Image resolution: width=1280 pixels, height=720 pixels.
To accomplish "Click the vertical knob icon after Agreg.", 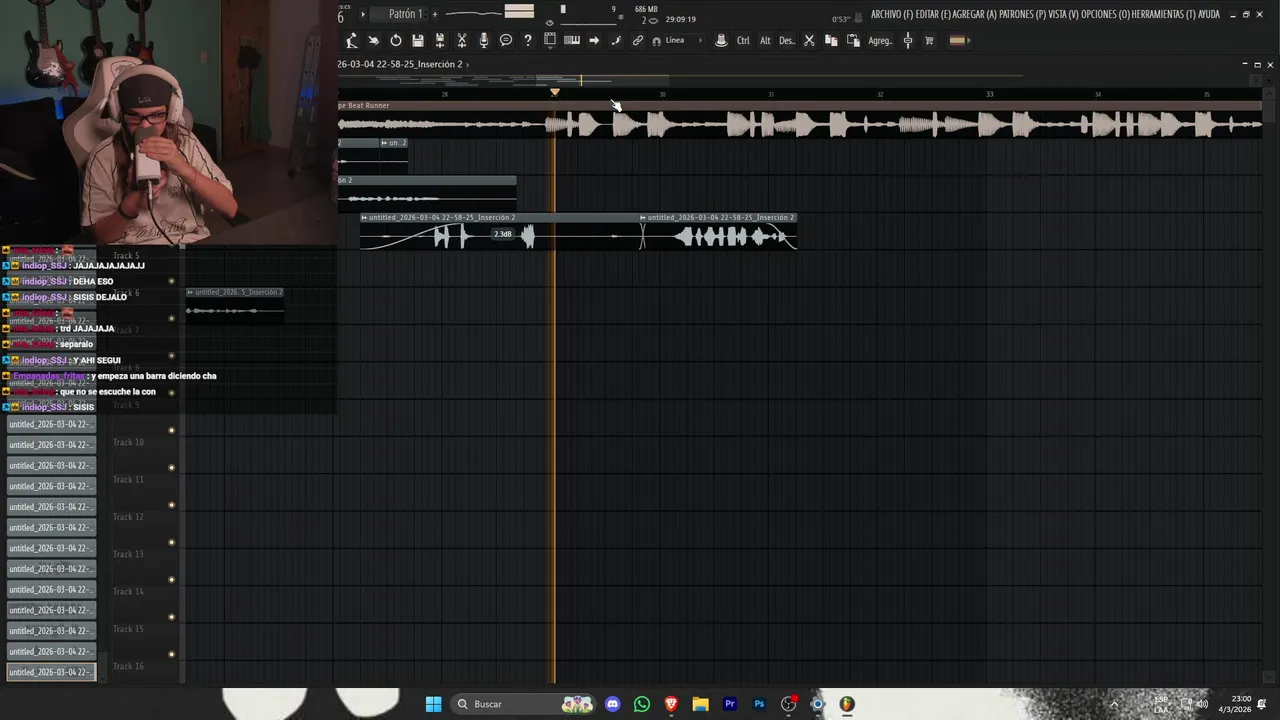I will pyautogui.click(x=908, y=41).
